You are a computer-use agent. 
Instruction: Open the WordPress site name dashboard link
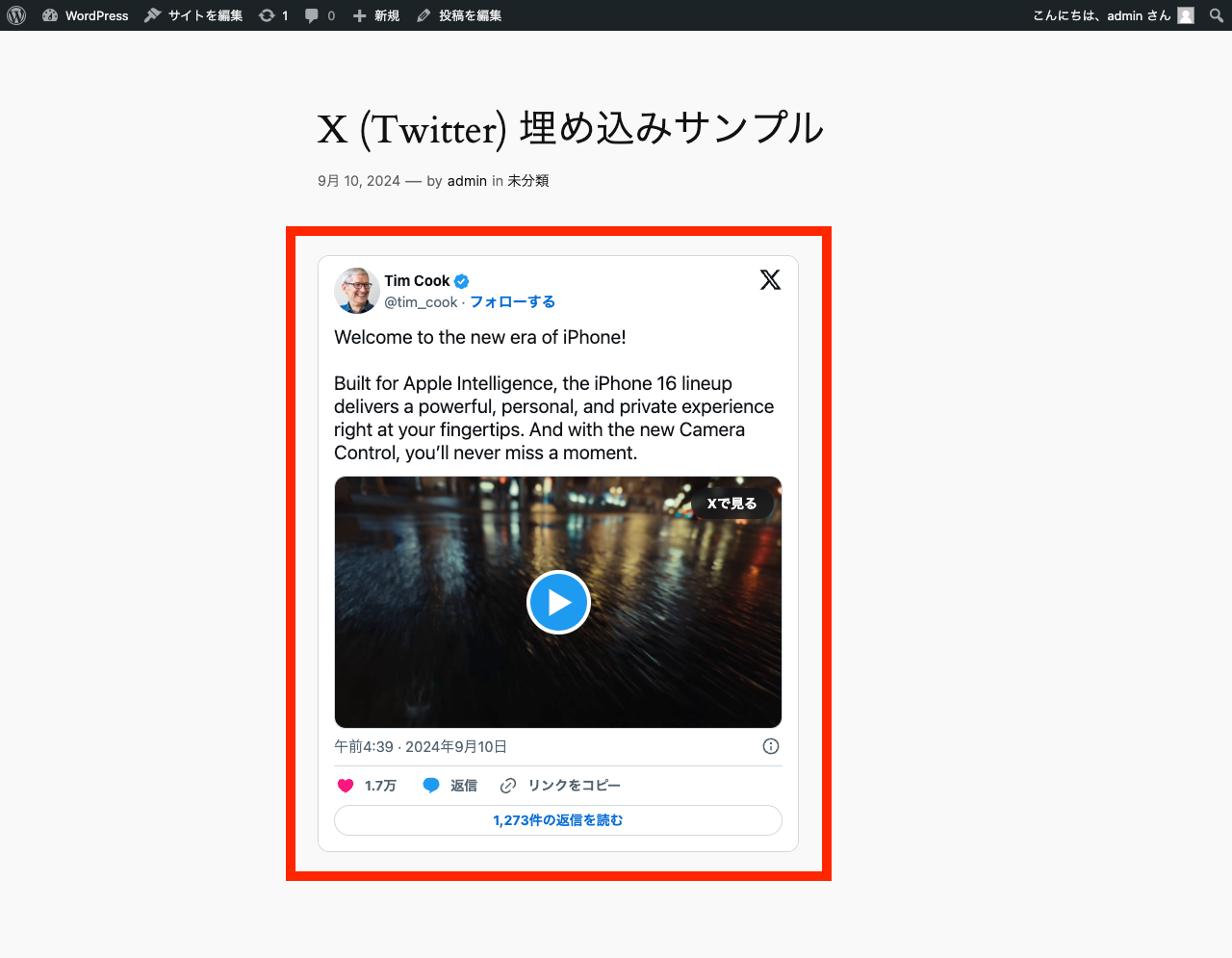86,15
